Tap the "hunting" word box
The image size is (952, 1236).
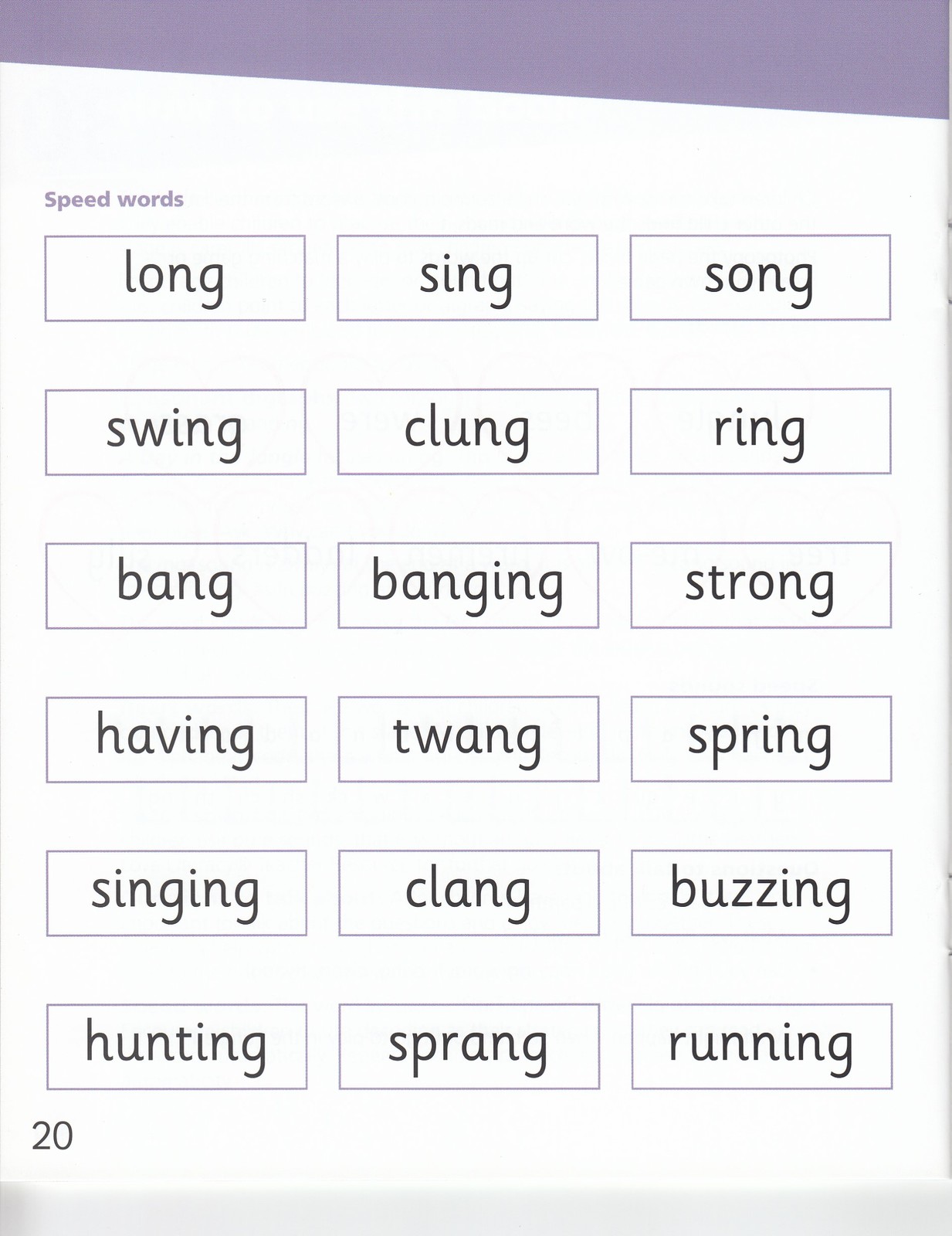pyautogui.click(x=177, y=1047)
